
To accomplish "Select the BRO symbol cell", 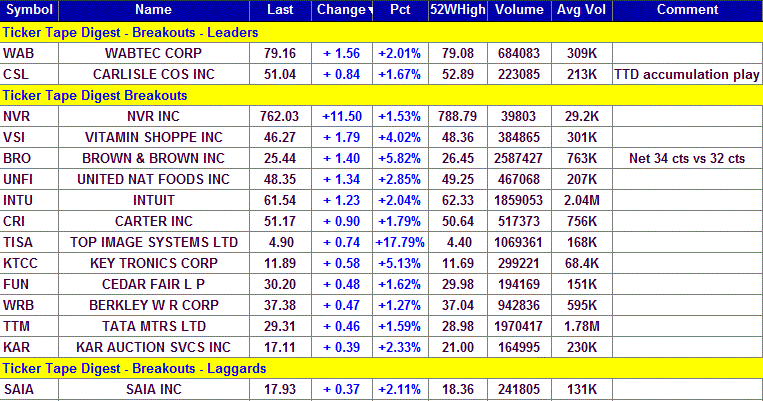I will (29, 158).
